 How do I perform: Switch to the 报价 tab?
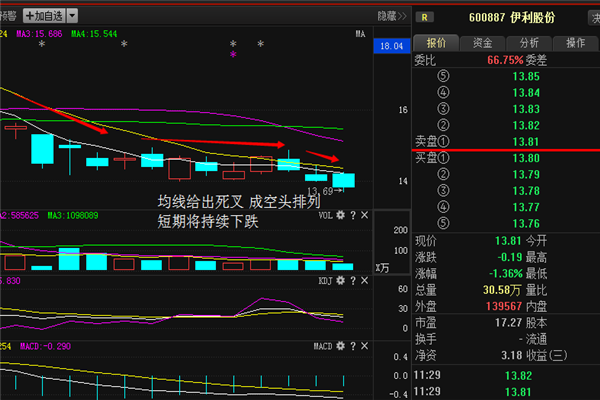point(437,43)
